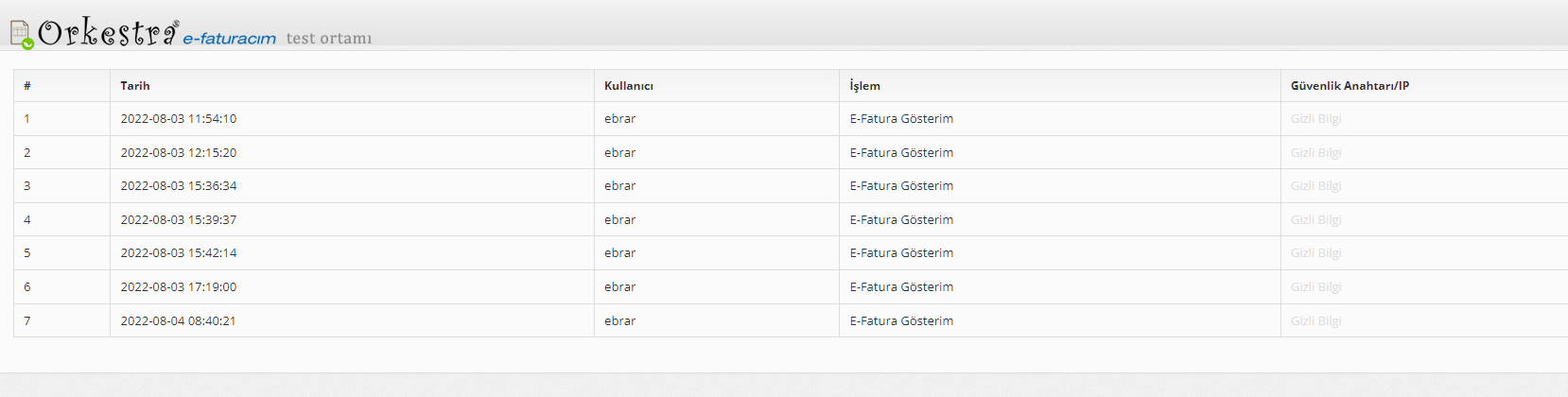
Task: Click row number 6 cell
Action: (x=61, y=287)
